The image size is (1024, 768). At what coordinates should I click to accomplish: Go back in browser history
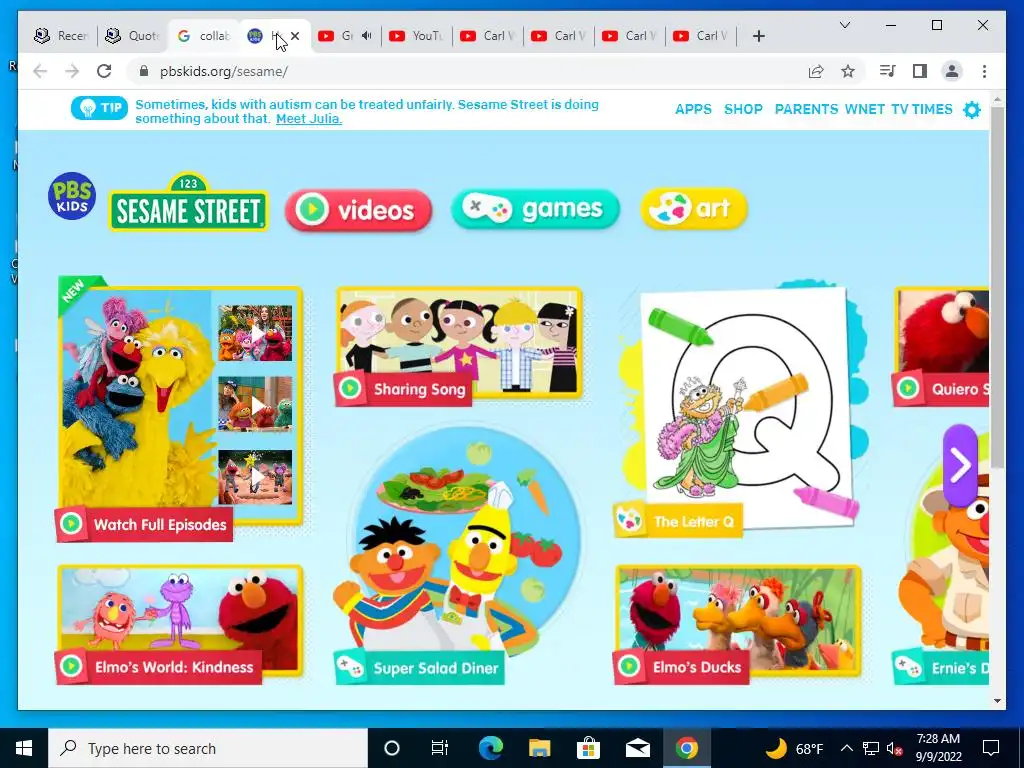pos(40,71)
